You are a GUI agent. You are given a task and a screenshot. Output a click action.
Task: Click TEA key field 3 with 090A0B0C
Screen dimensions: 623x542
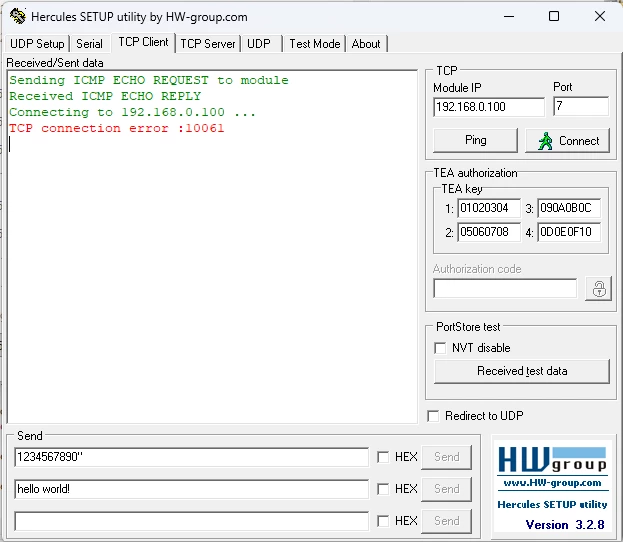[x=569, y=208]
